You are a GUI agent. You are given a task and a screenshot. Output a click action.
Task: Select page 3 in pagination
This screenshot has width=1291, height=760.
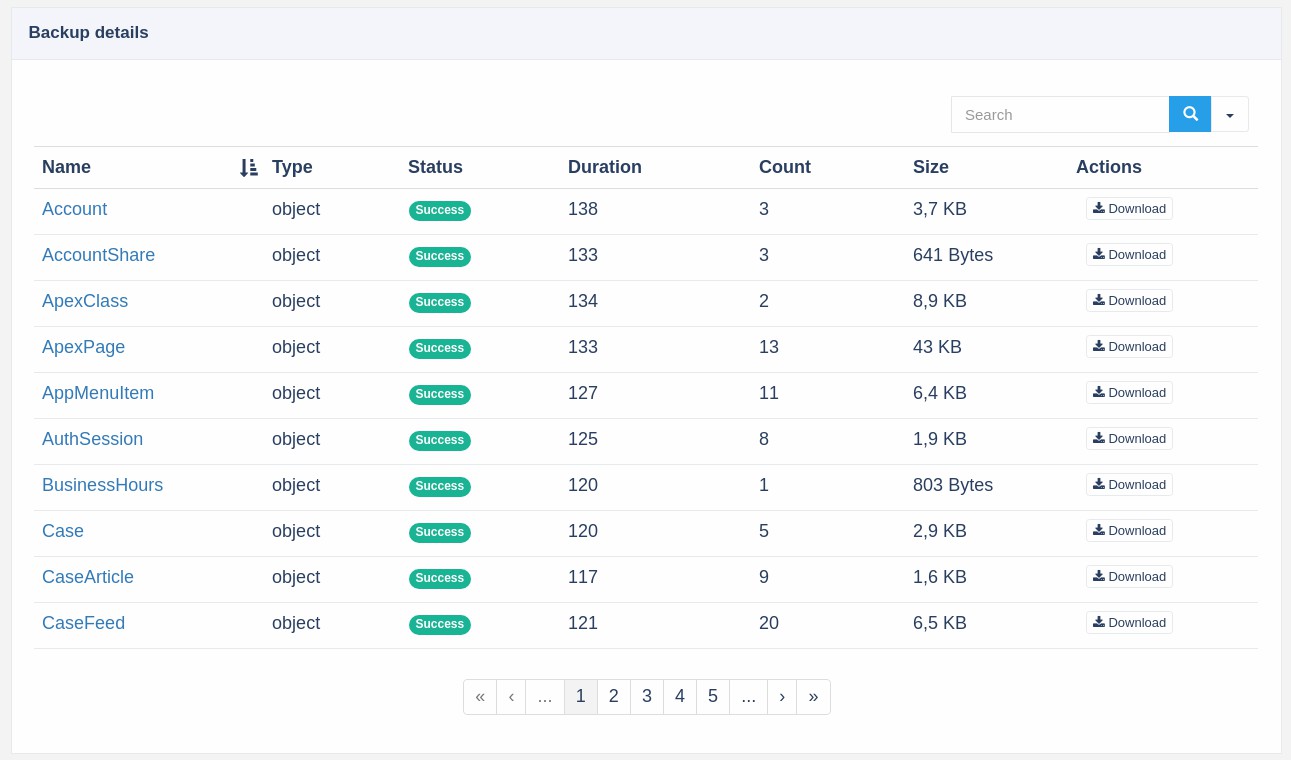click(647, 697)
